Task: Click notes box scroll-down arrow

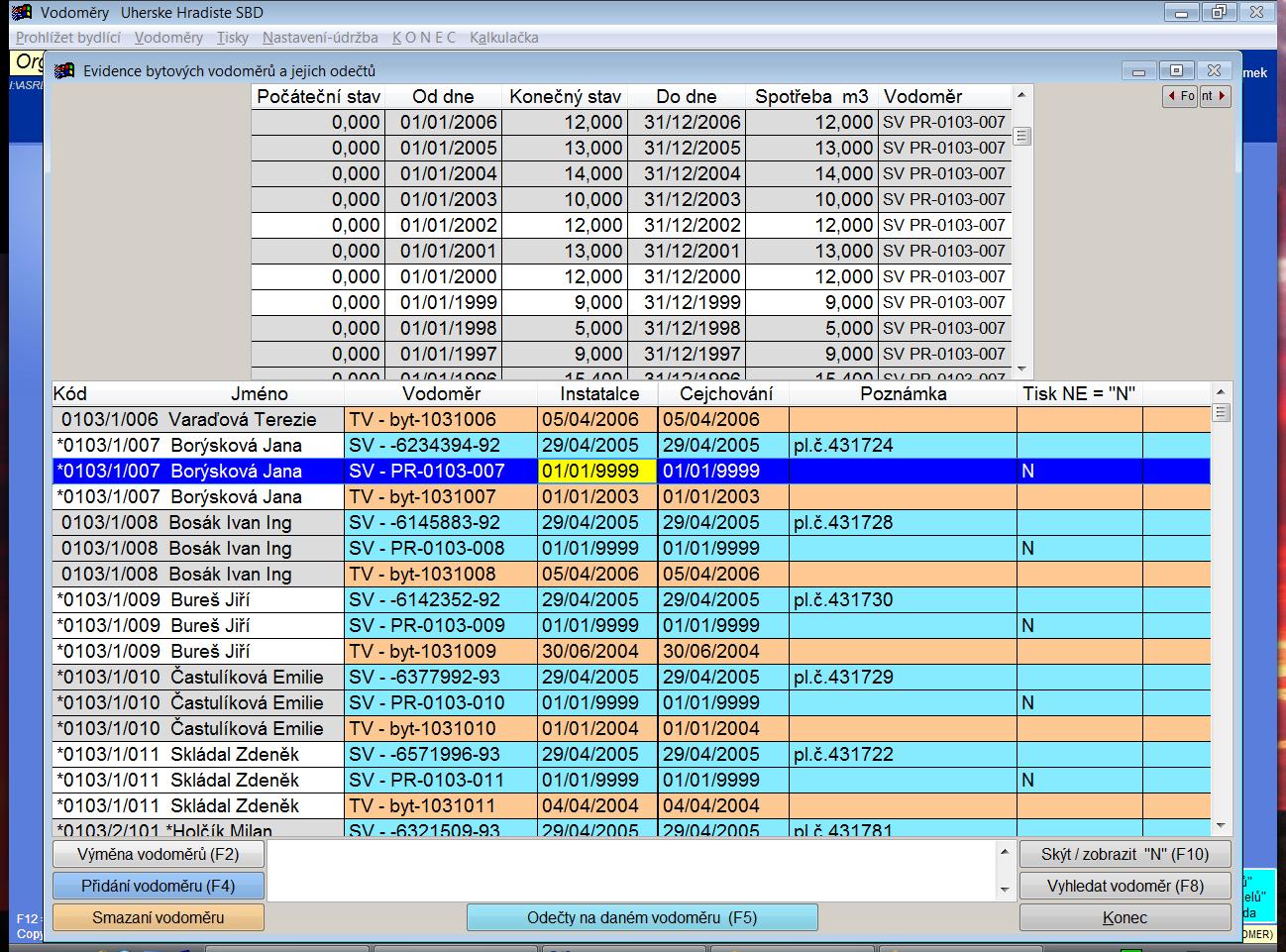Action: (x=1005, y=890)
